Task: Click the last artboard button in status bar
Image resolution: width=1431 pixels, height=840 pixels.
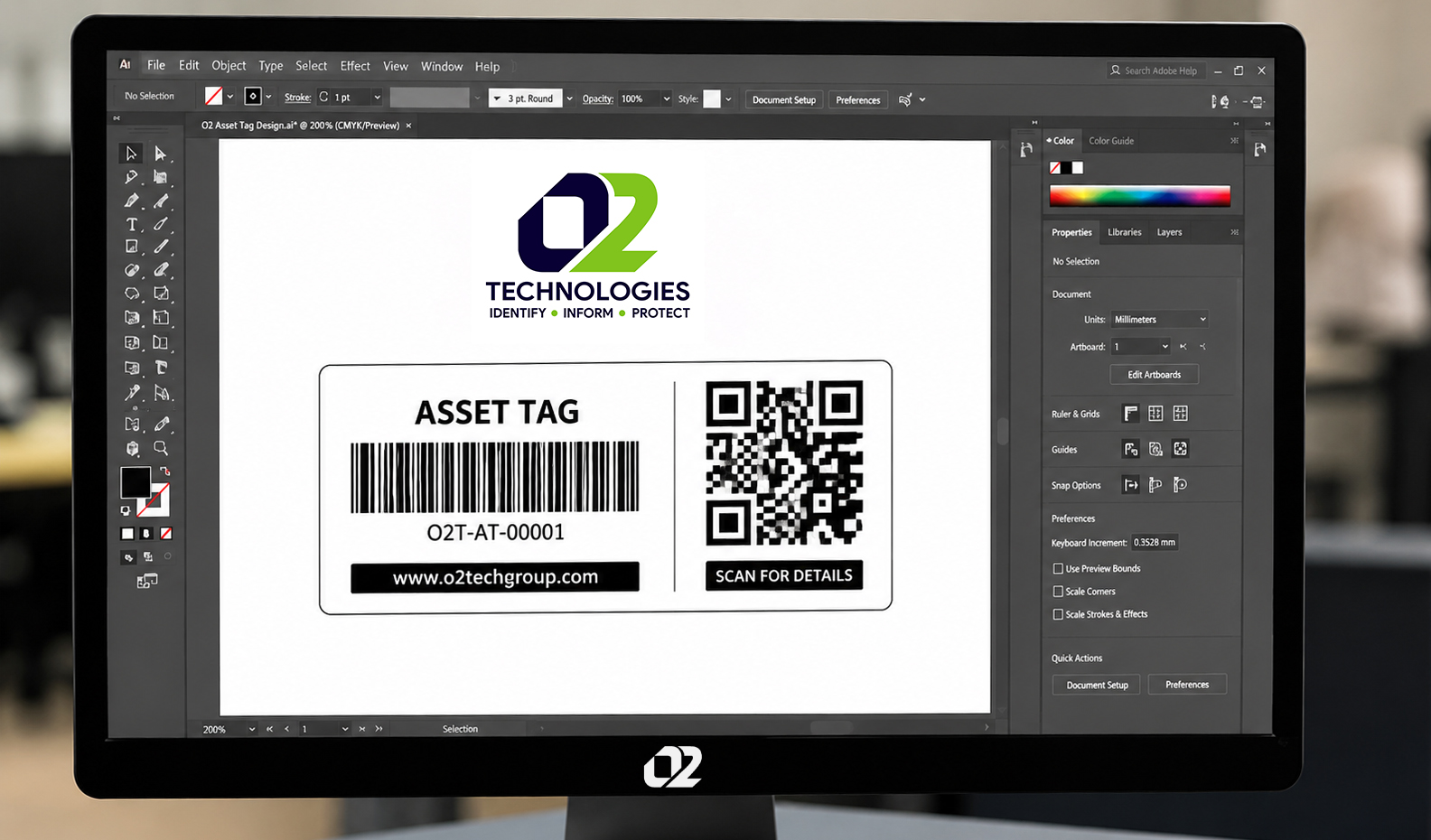Action: coord(379,729)
